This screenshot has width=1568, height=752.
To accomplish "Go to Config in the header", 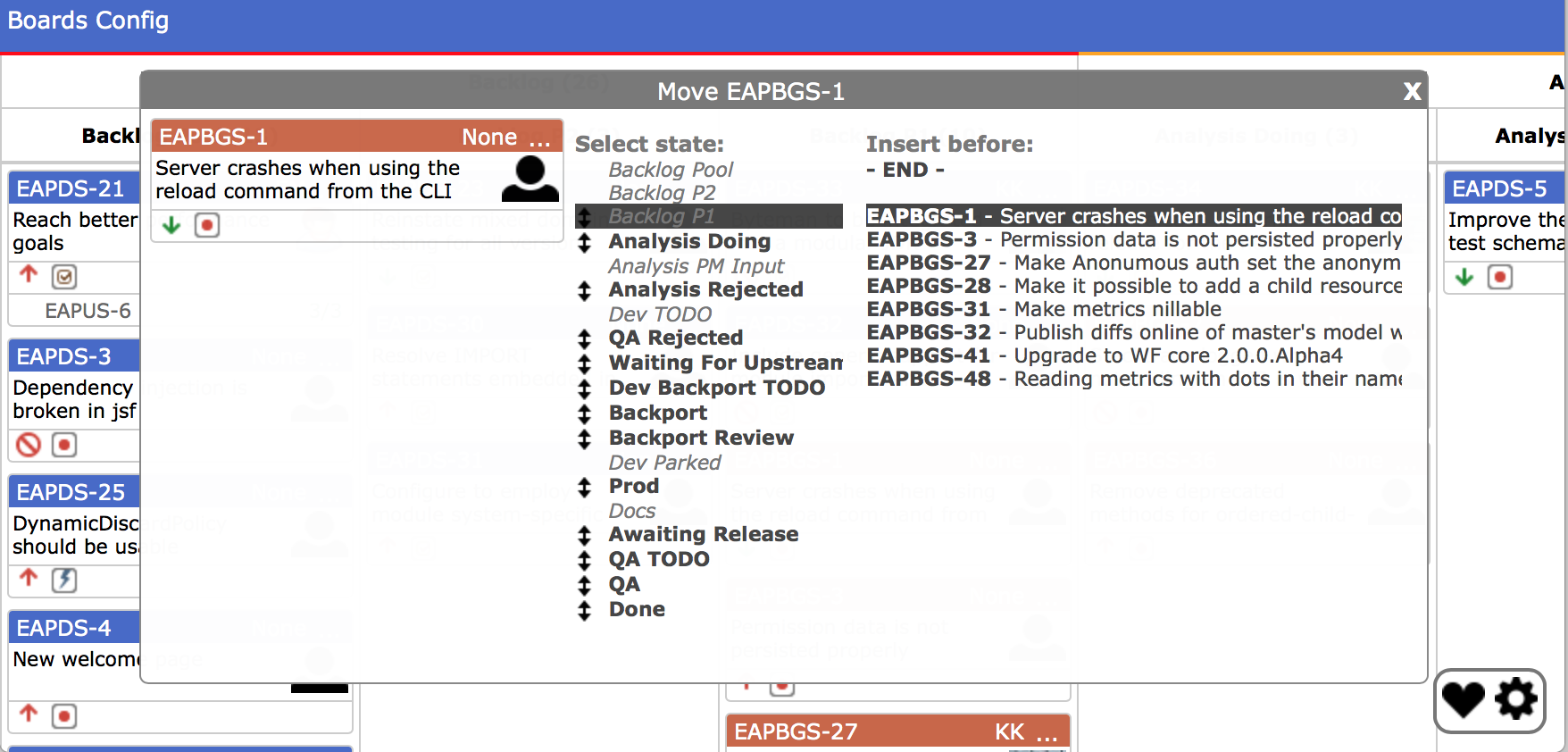I will (132, 20).
